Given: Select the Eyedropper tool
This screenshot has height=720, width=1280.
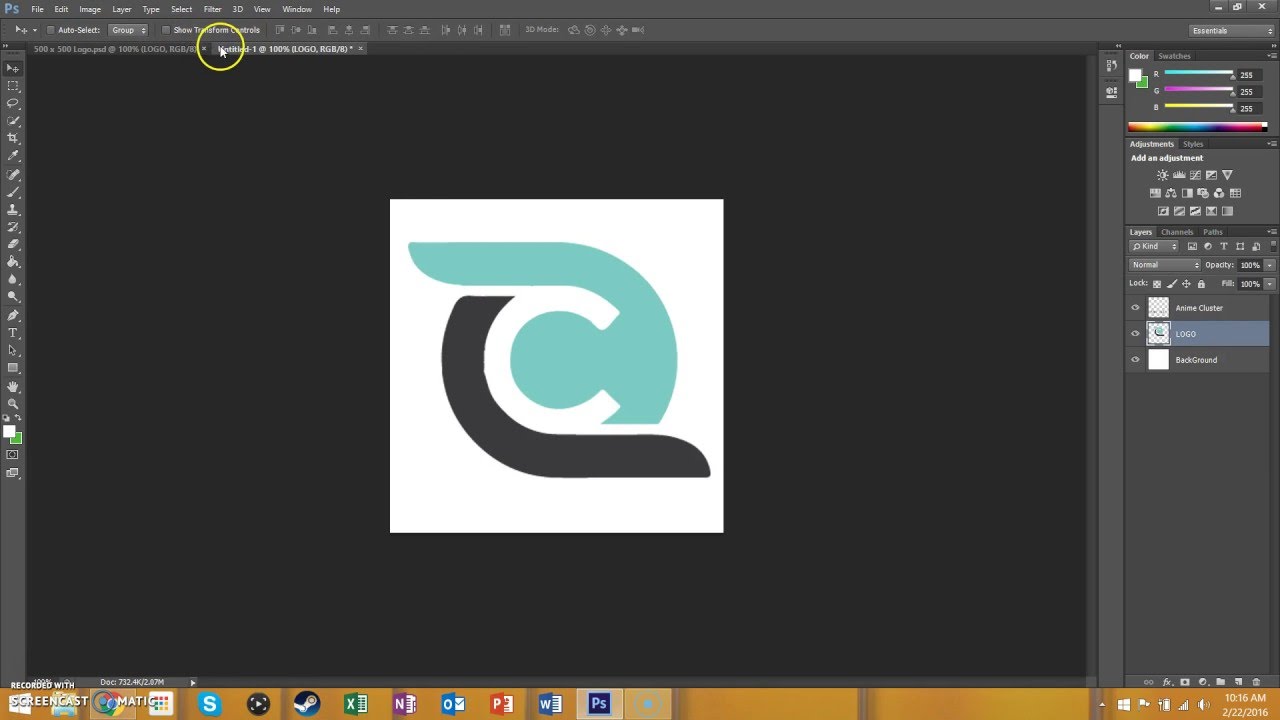Looking at the screenshot, I should click(13, 155).
